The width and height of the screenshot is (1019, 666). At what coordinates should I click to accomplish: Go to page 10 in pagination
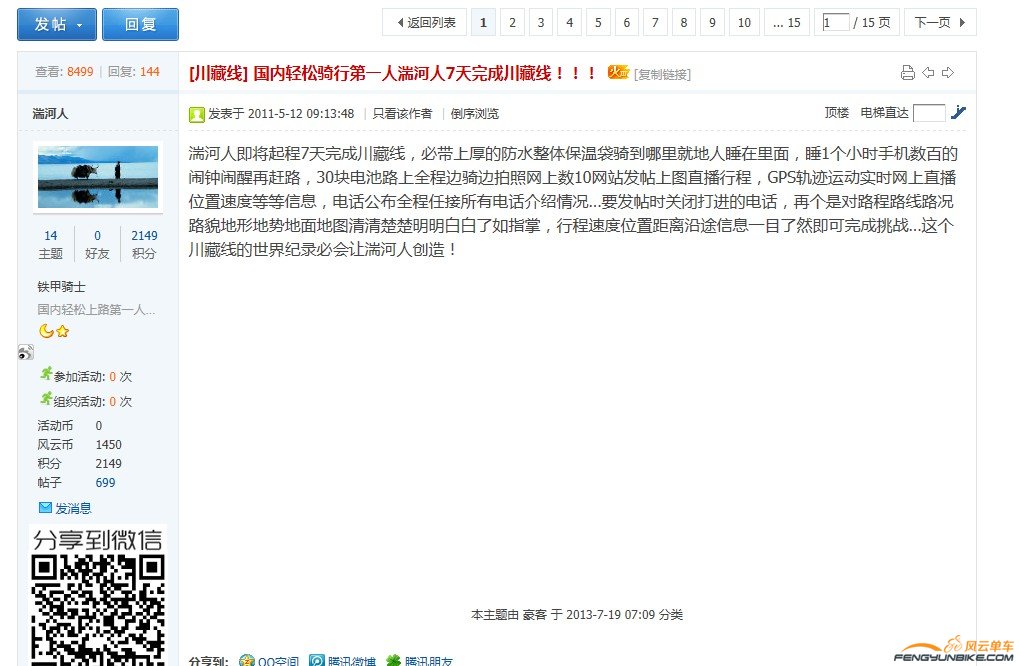(744, 22)
